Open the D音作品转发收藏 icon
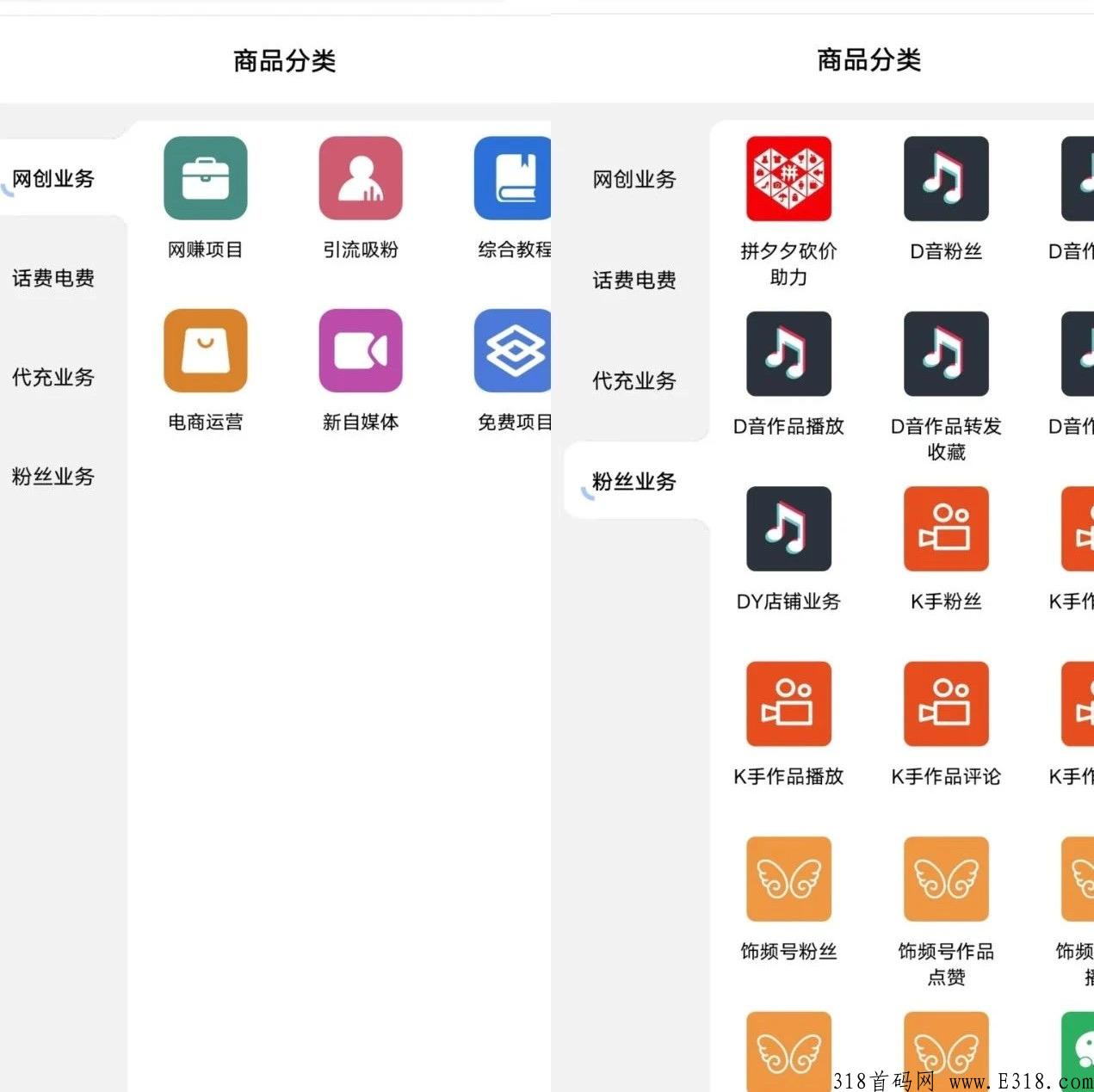Image resolution: width=1094 pixels, height=1092 pixels. [x=946, y=354]
